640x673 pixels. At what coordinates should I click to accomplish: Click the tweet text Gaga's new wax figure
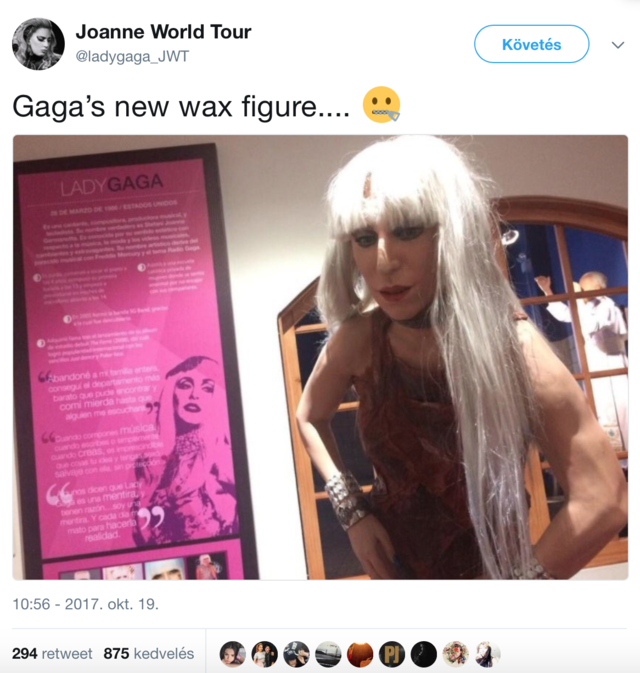[x=181, y=106]
